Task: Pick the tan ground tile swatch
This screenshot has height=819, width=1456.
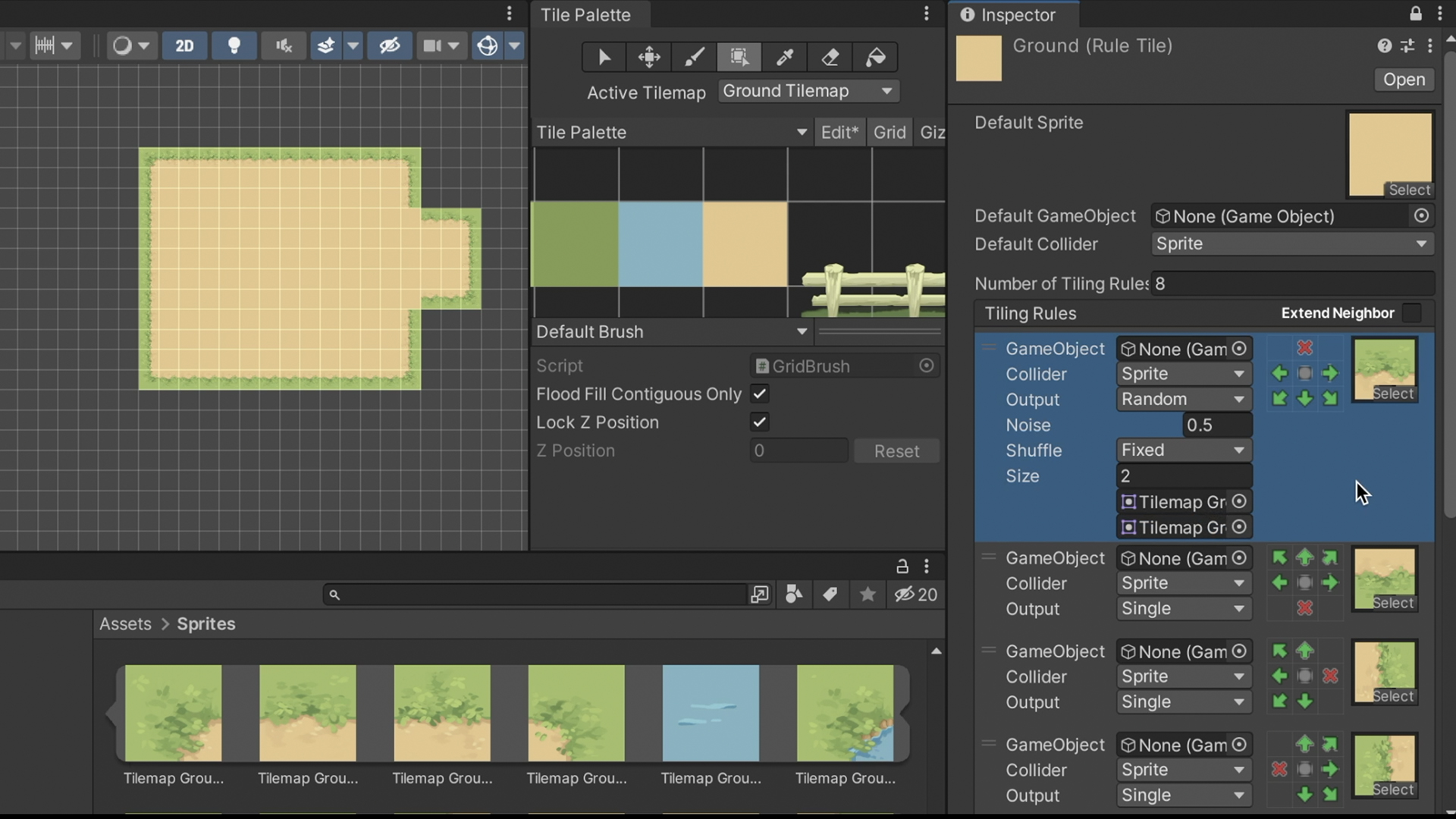Action: point(745,244)
